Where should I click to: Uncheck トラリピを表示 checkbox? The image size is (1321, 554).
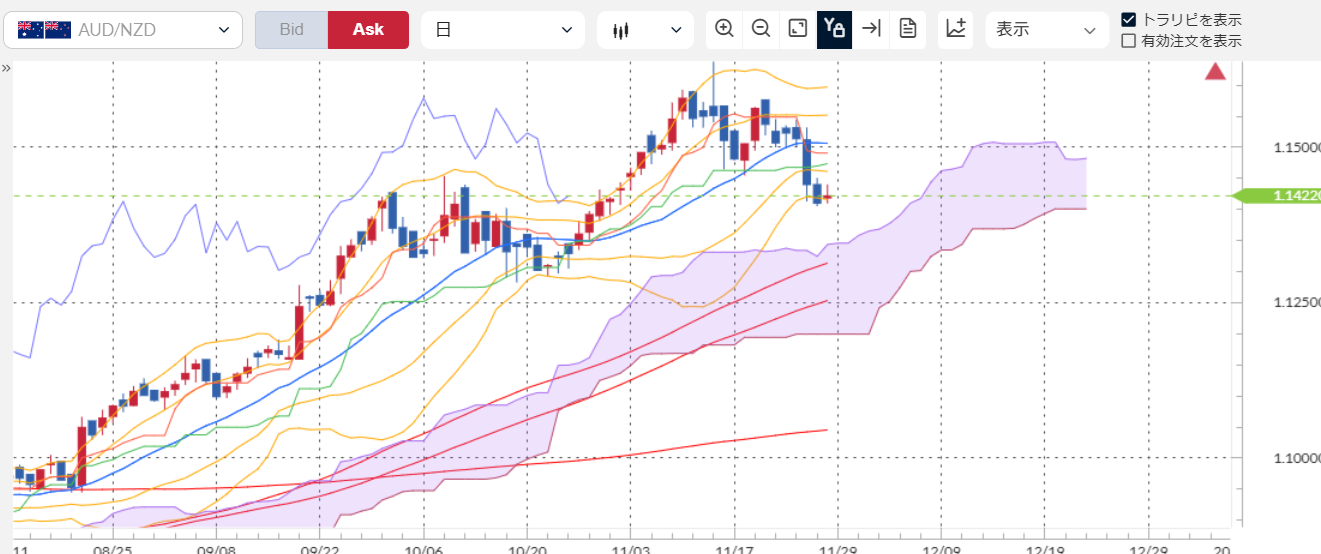point(1129,19)
